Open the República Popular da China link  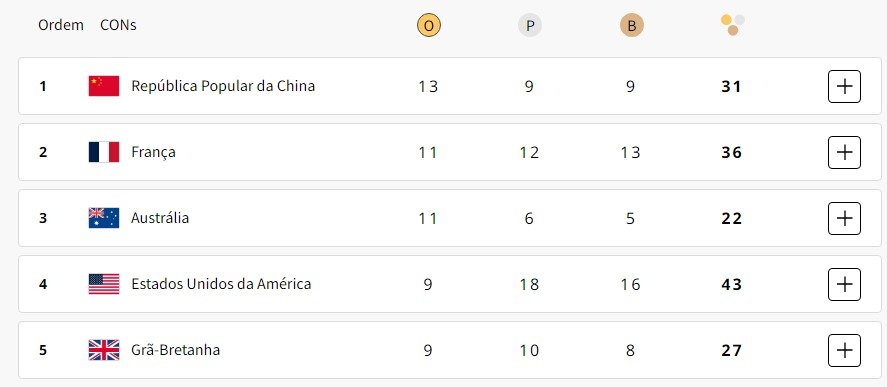223,86
